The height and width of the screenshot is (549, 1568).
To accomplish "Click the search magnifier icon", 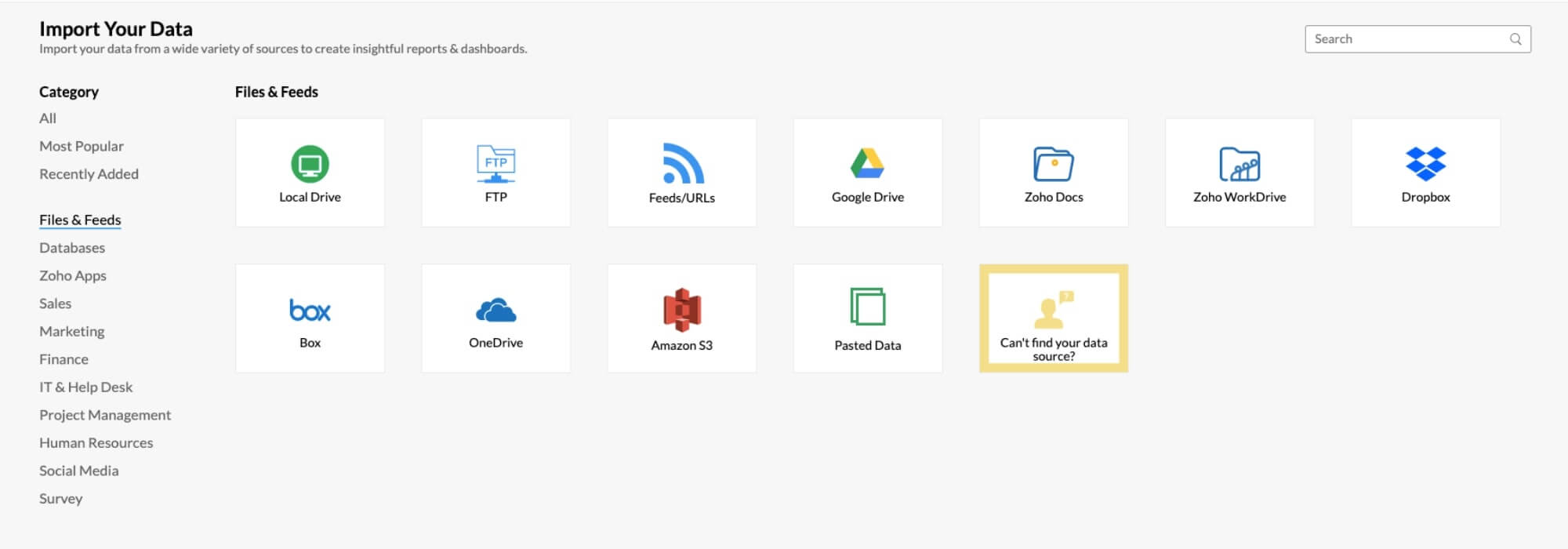I will (x=1515, y=39).
